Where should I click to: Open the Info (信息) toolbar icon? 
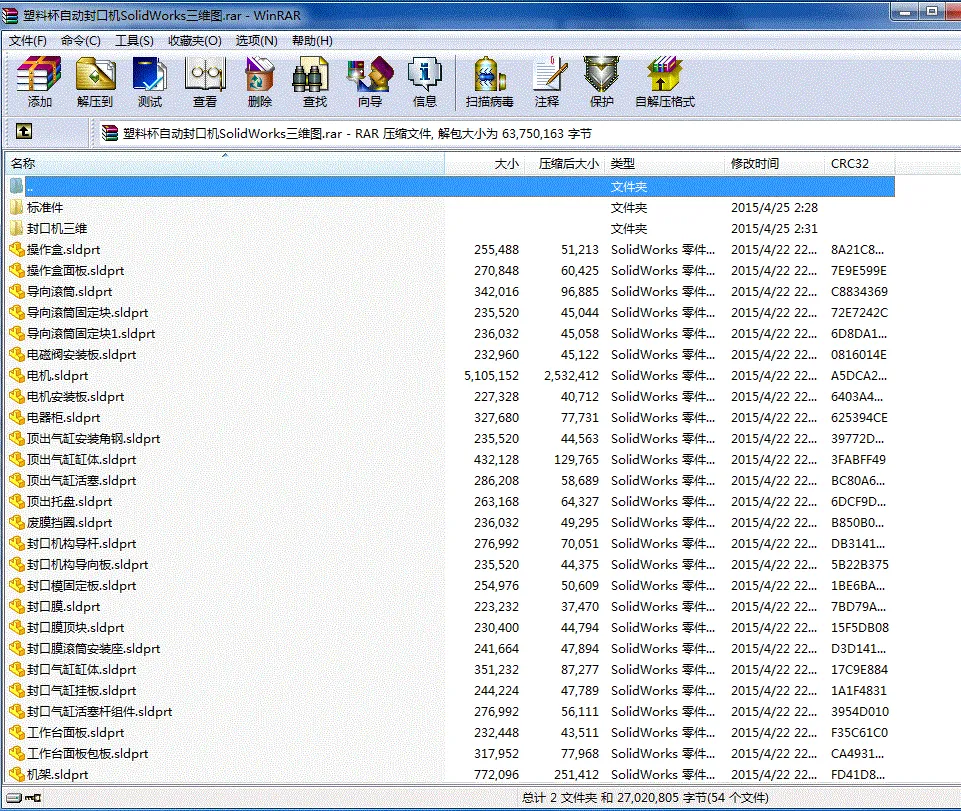click(x=425, y=74)
